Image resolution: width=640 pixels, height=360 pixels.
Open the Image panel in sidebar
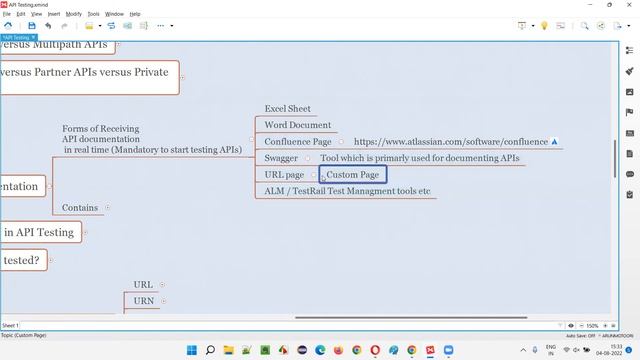[629, 92]
